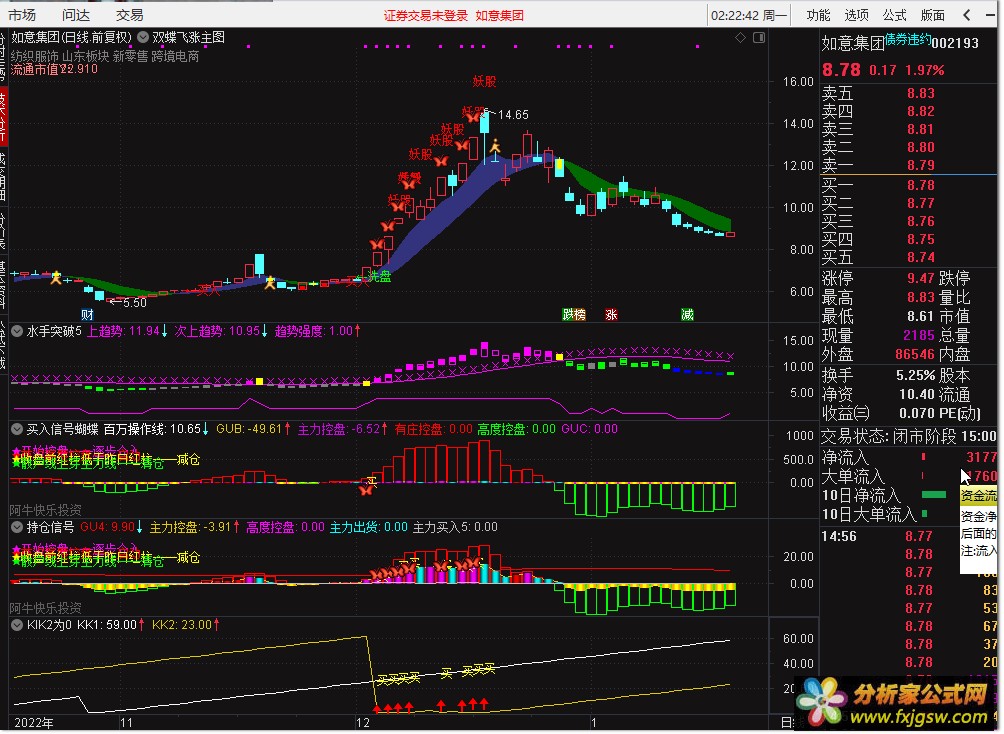Open the 版面 menu
The image size is (1004, 734).
click(x=932, y=15)
